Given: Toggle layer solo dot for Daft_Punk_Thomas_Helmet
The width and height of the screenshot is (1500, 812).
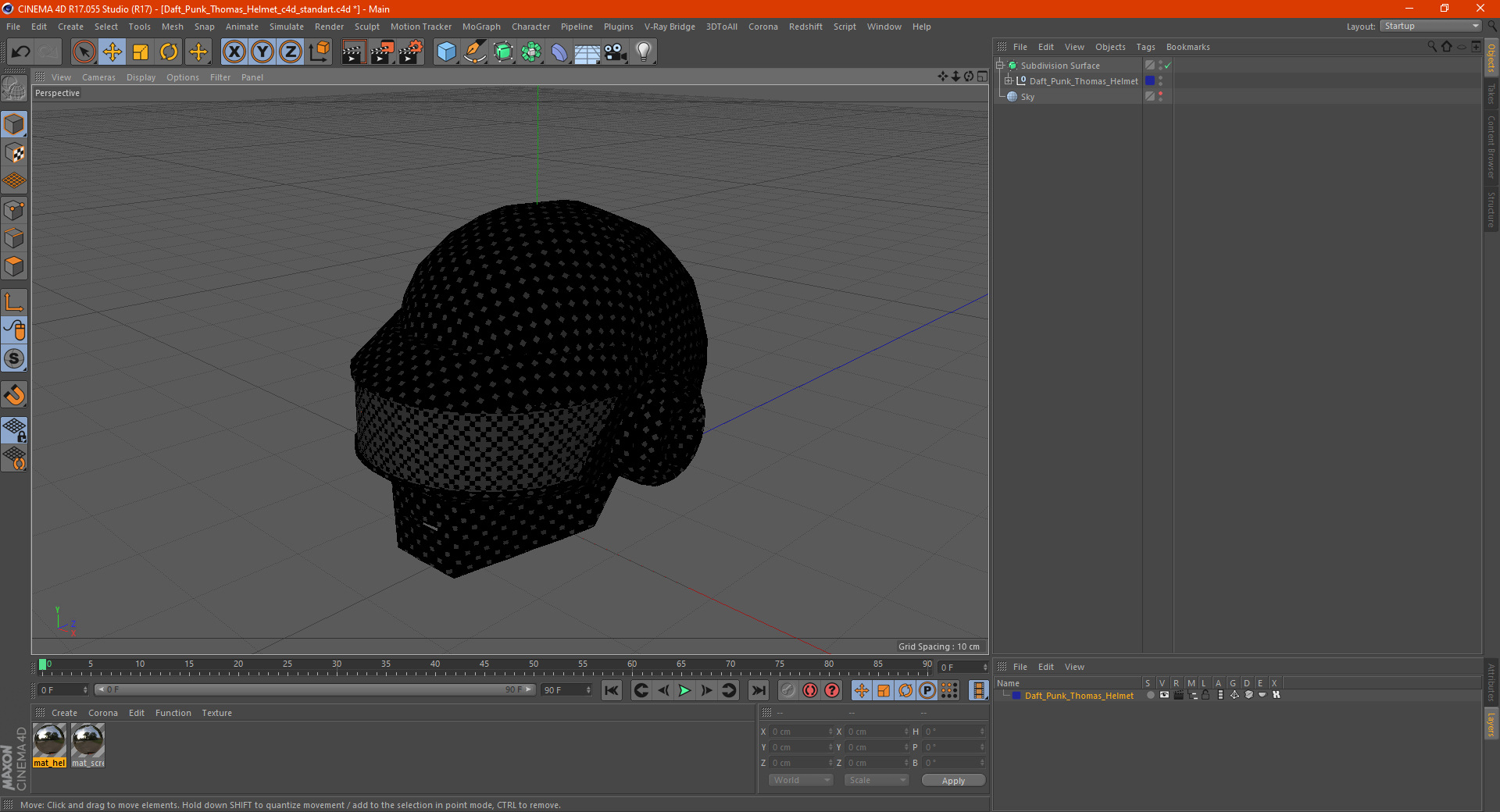Looking at the screenshot, I should 1150,695.
